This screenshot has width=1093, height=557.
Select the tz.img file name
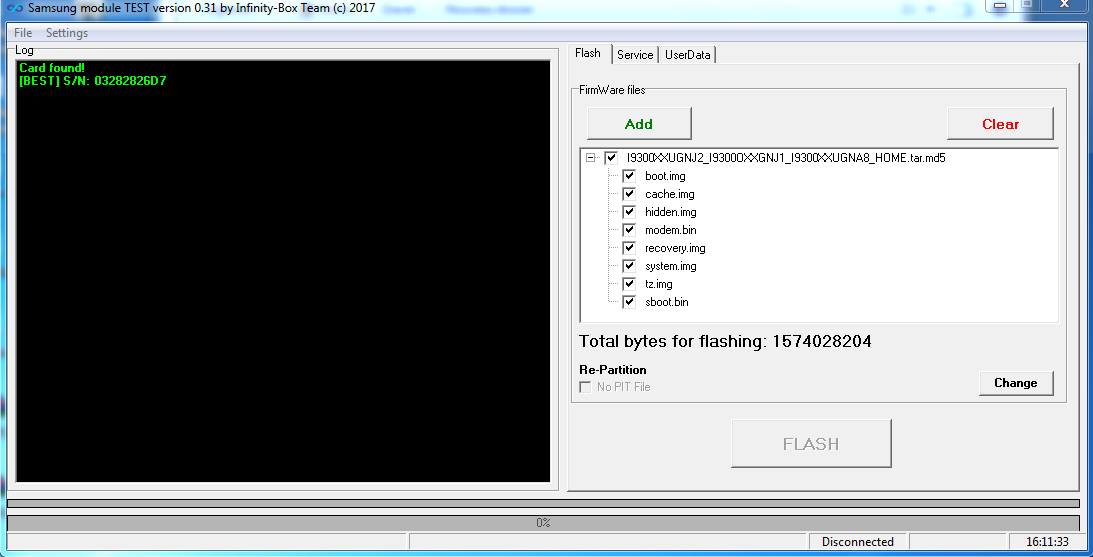pyautogui.click(x=658, y=284)
